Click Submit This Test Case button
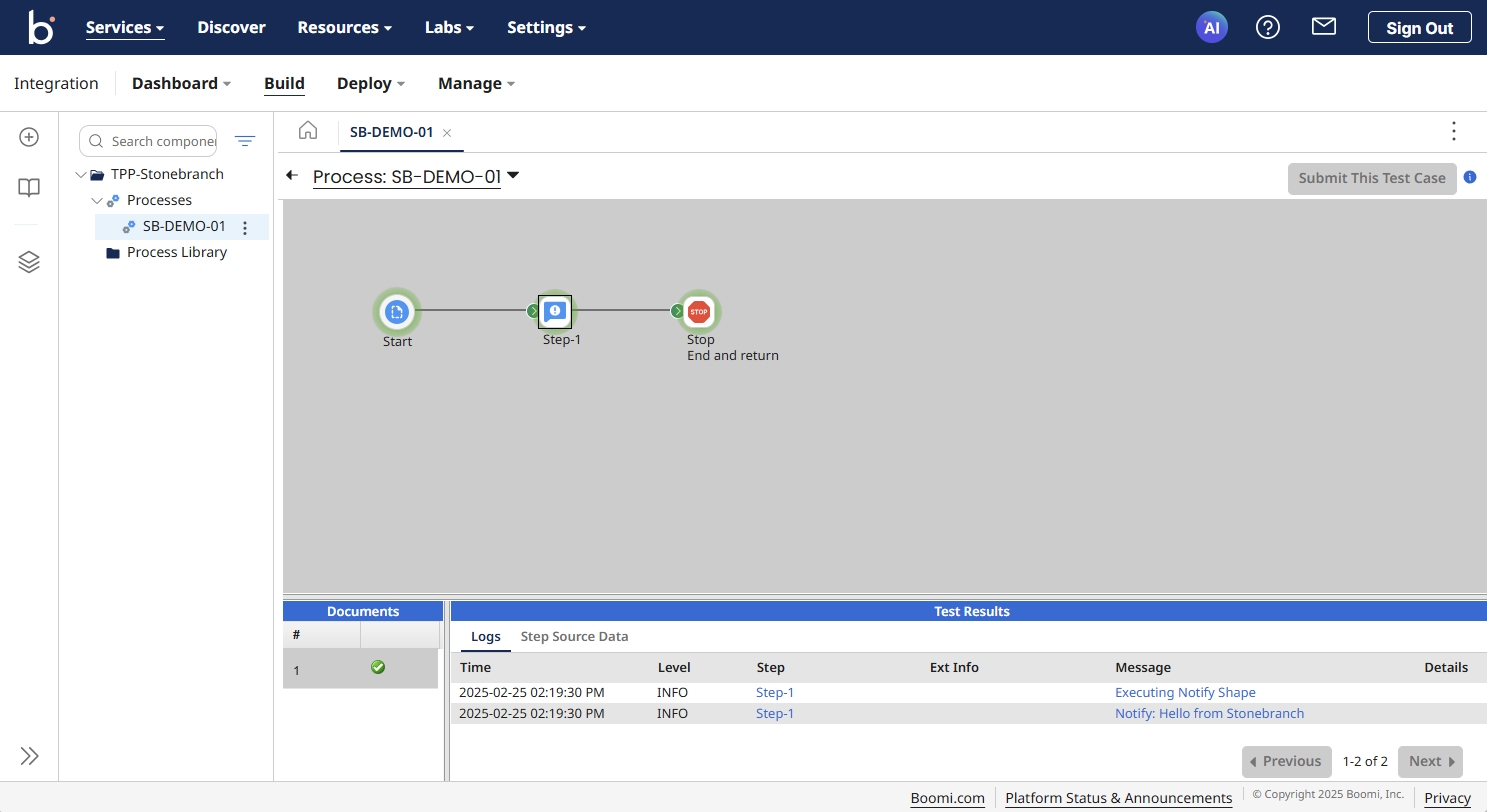Screen dimensions: 1487x812 [x=1372, y=178]
